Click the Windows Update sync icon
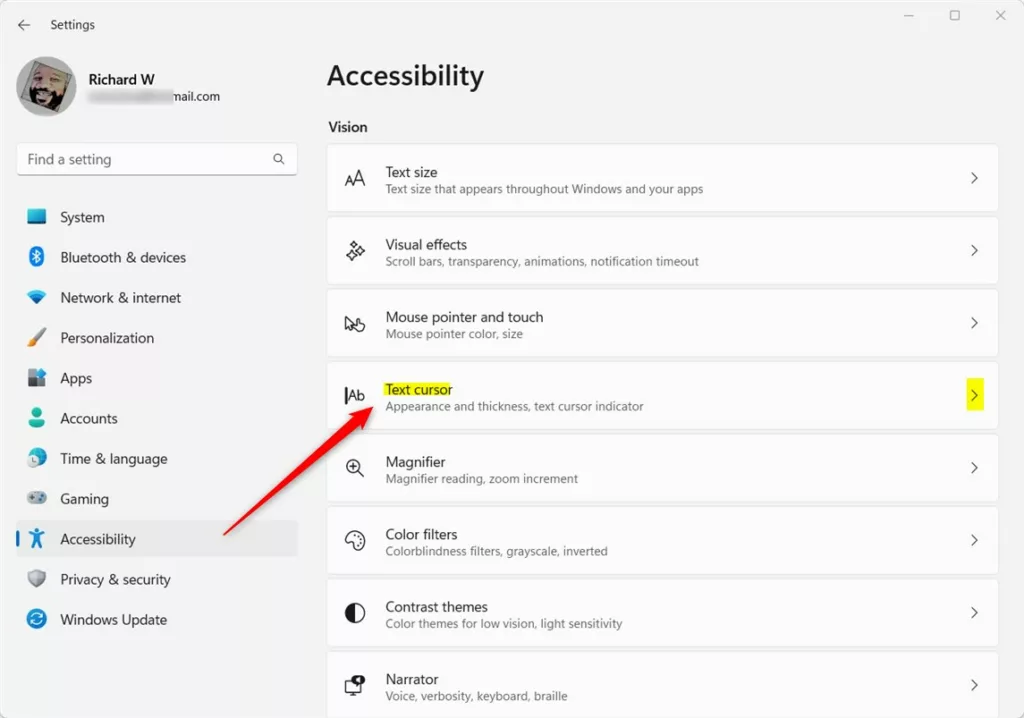This screenshot has height=718, width=1024. (37, 619)
